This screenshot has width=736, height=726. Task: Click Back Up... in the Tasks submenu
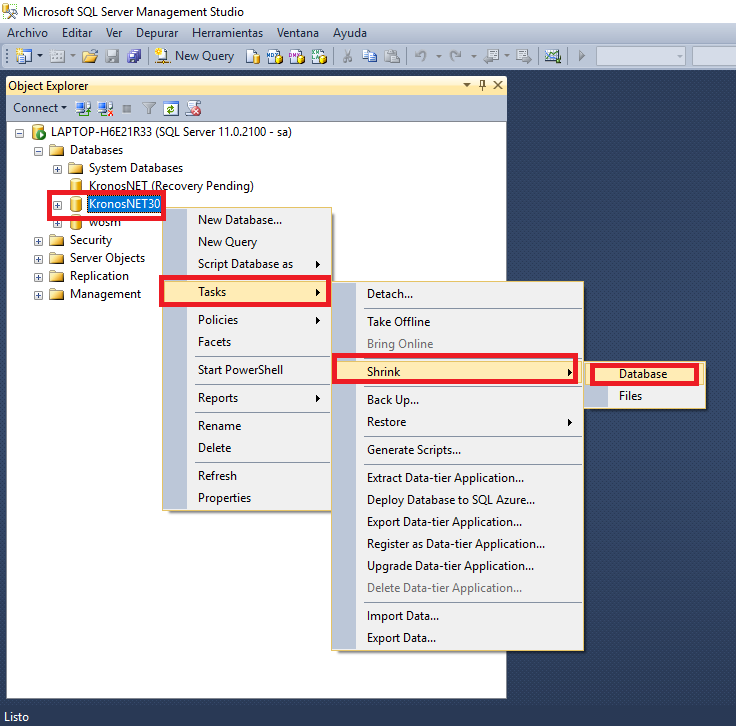pyautogui.click(x=458, y=399)
